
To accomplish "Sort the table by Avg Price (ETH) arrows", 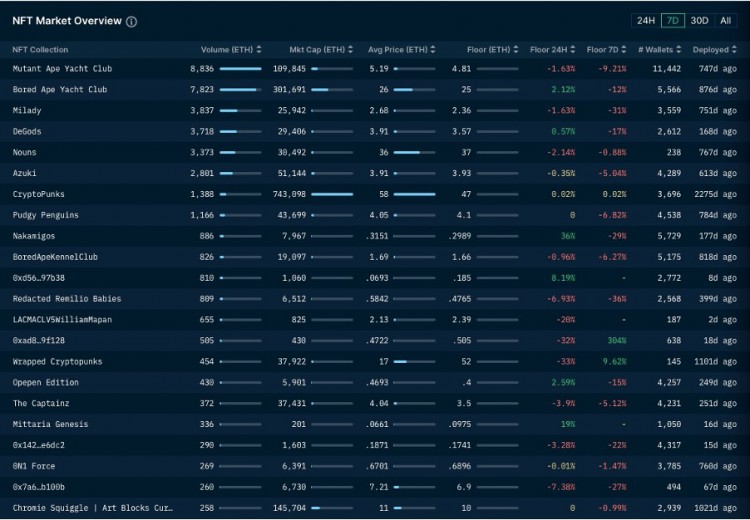I will tap(433, 49).
